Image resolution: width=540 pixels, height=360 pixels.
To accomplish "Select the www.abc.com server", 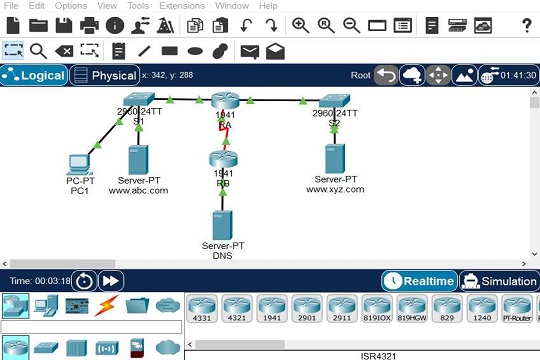I will [138, 160].
